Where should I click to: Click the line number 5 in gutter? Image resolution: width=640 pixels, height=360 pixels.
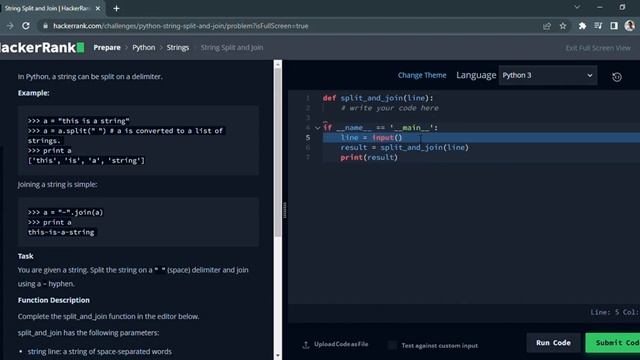[x=308, y=138]
